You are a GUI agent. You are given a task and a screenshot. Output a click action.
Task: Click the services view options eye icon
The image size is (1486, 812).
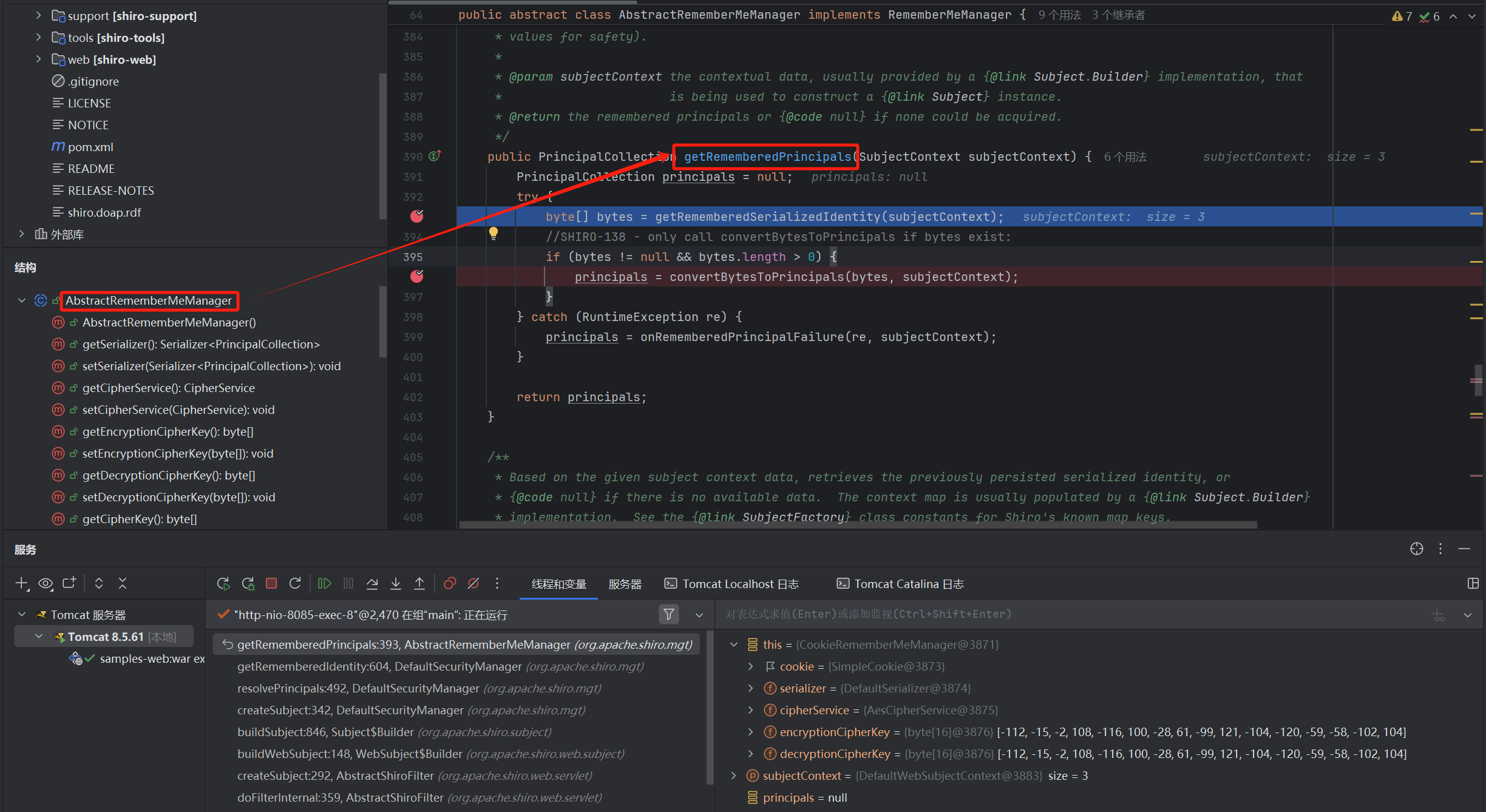(x=46, y=583)
